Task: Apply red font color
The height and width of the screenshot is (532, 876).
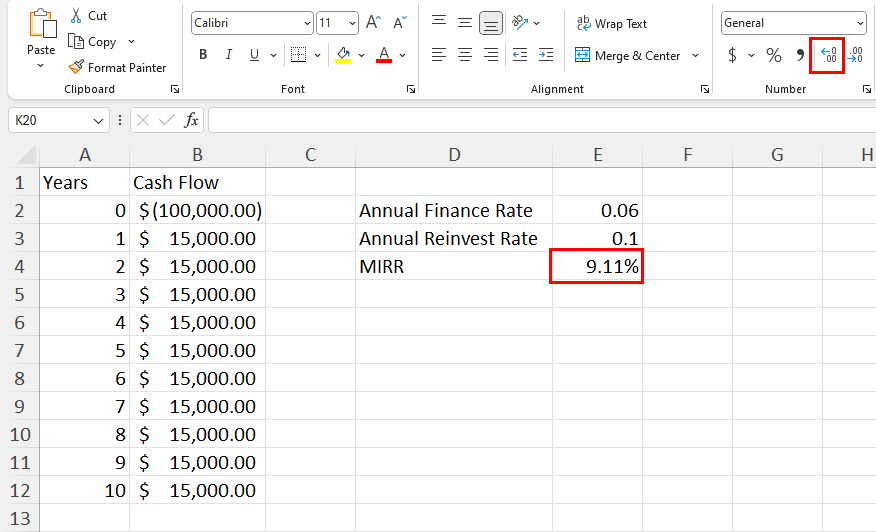Action: click(384, 55)
